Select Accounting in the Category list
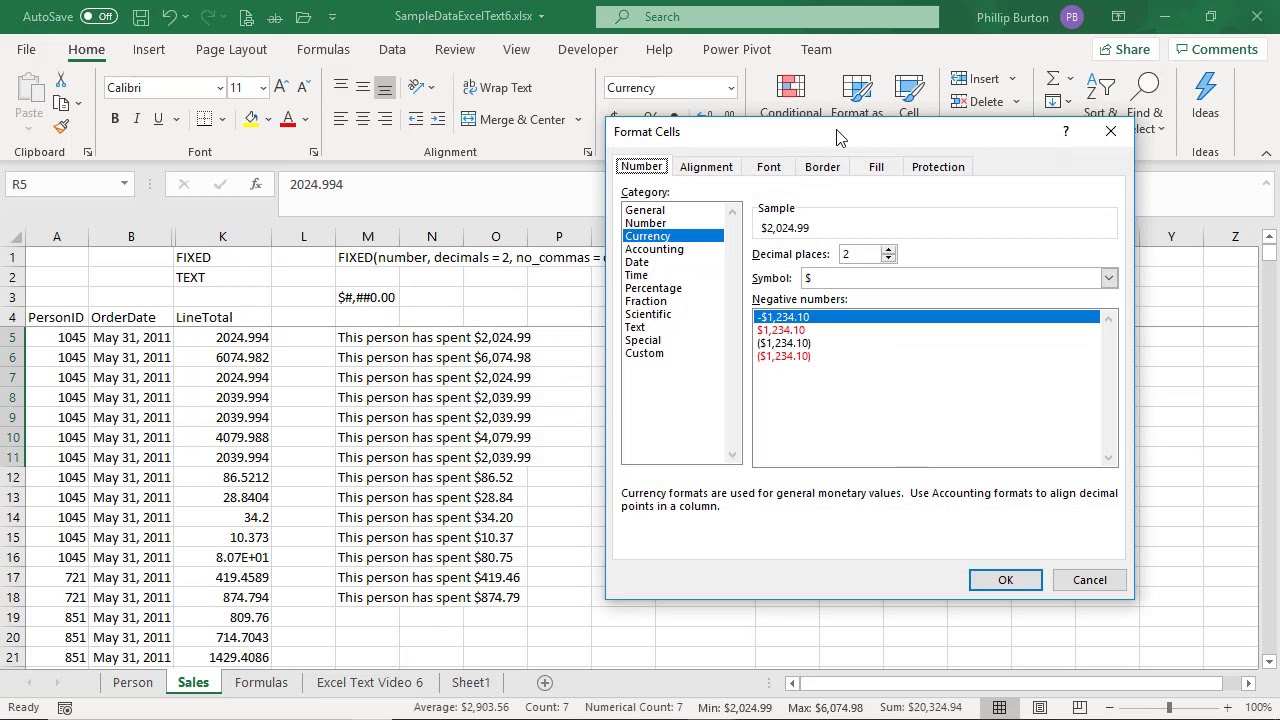 click(654, 249)
